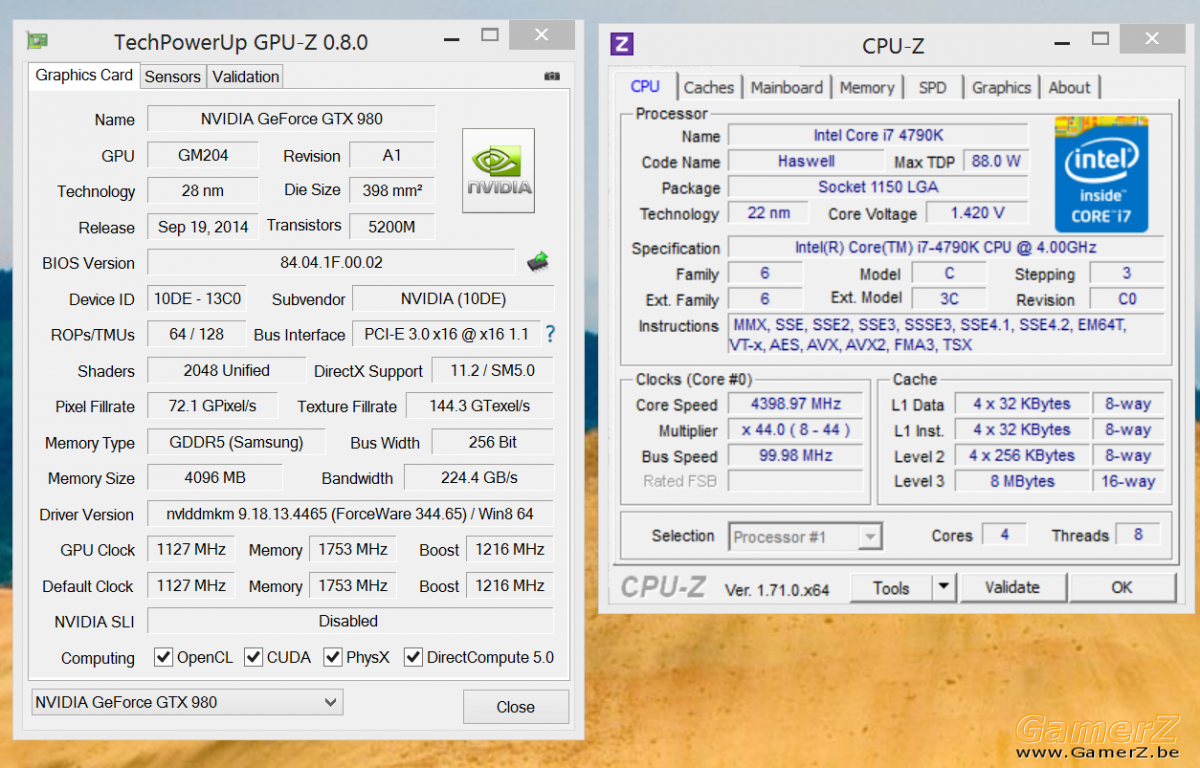Screen dimensions: 1200x768
Task: Toggle the DirectCompute 5.0 checkbox
Action: (413, 657)
